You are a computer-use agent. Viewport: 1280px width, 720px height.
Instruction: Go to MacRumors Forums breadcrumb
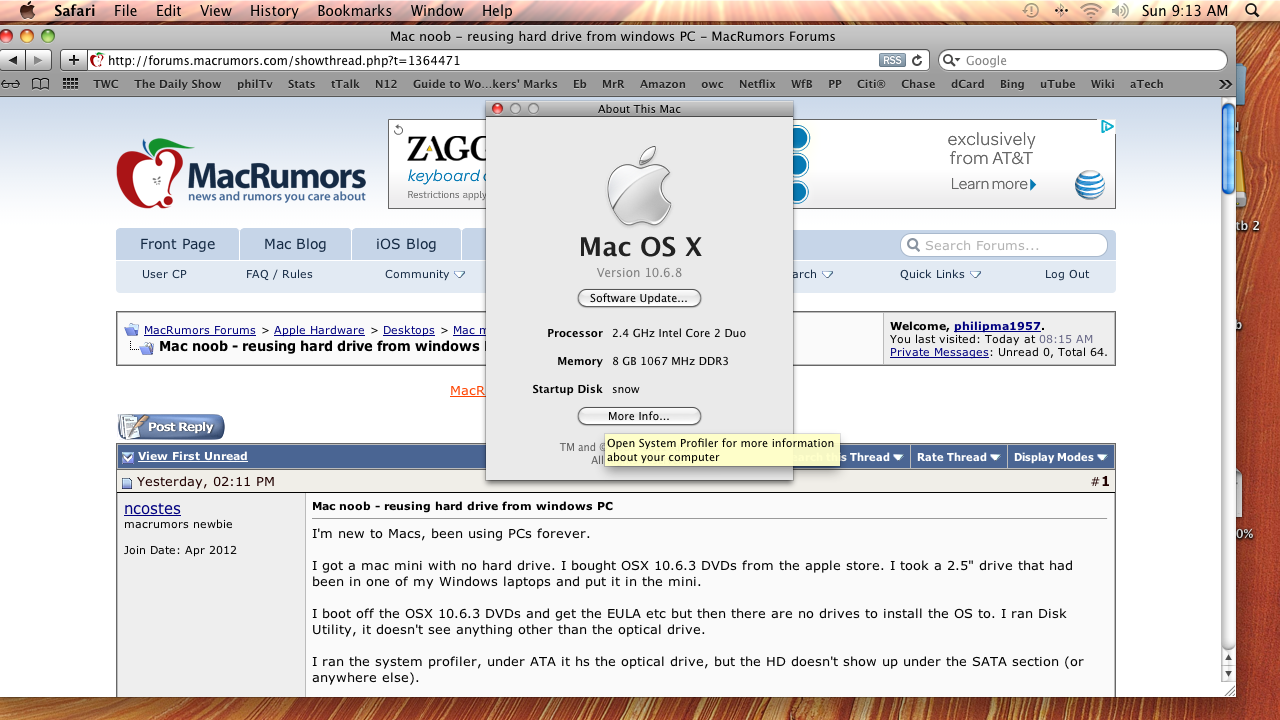tap(200, 330)
